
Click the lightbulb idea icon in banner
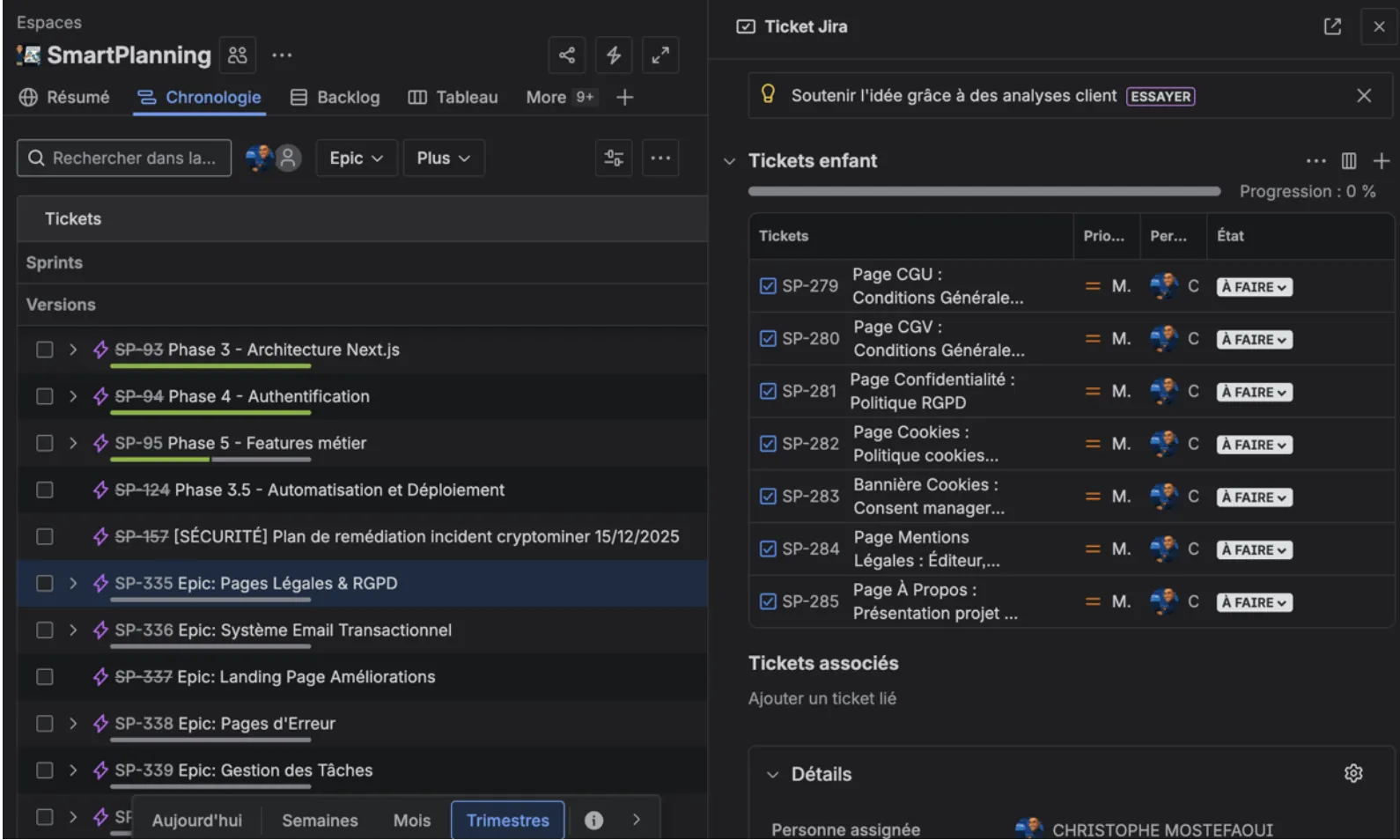(768, 94)
